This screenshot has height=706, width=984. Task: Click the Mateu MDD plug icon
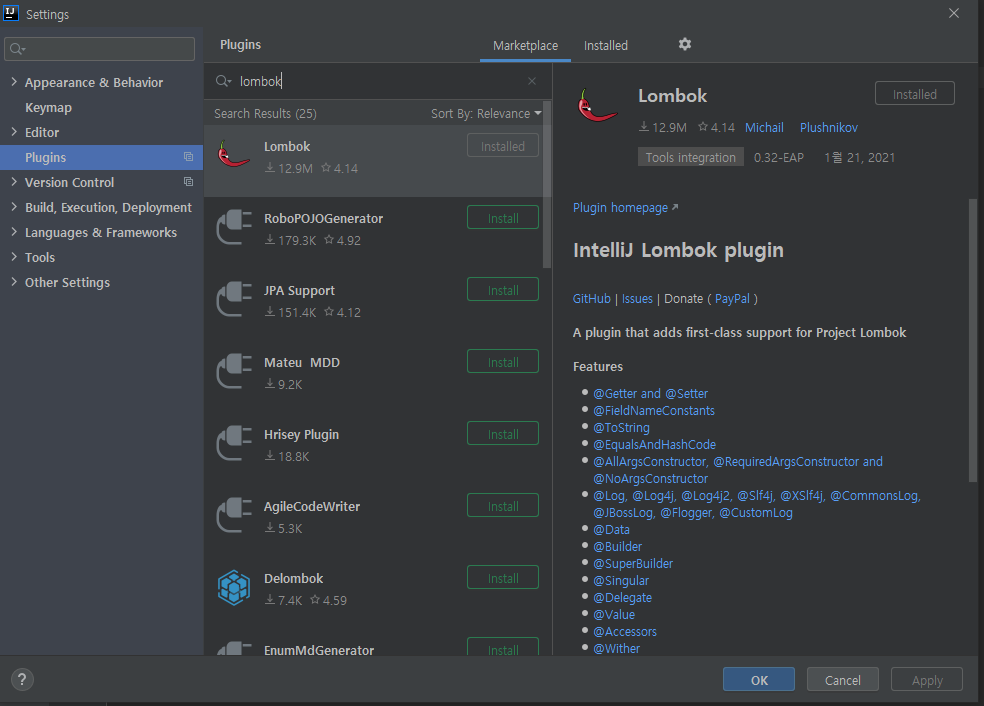(x=233, y=371)
